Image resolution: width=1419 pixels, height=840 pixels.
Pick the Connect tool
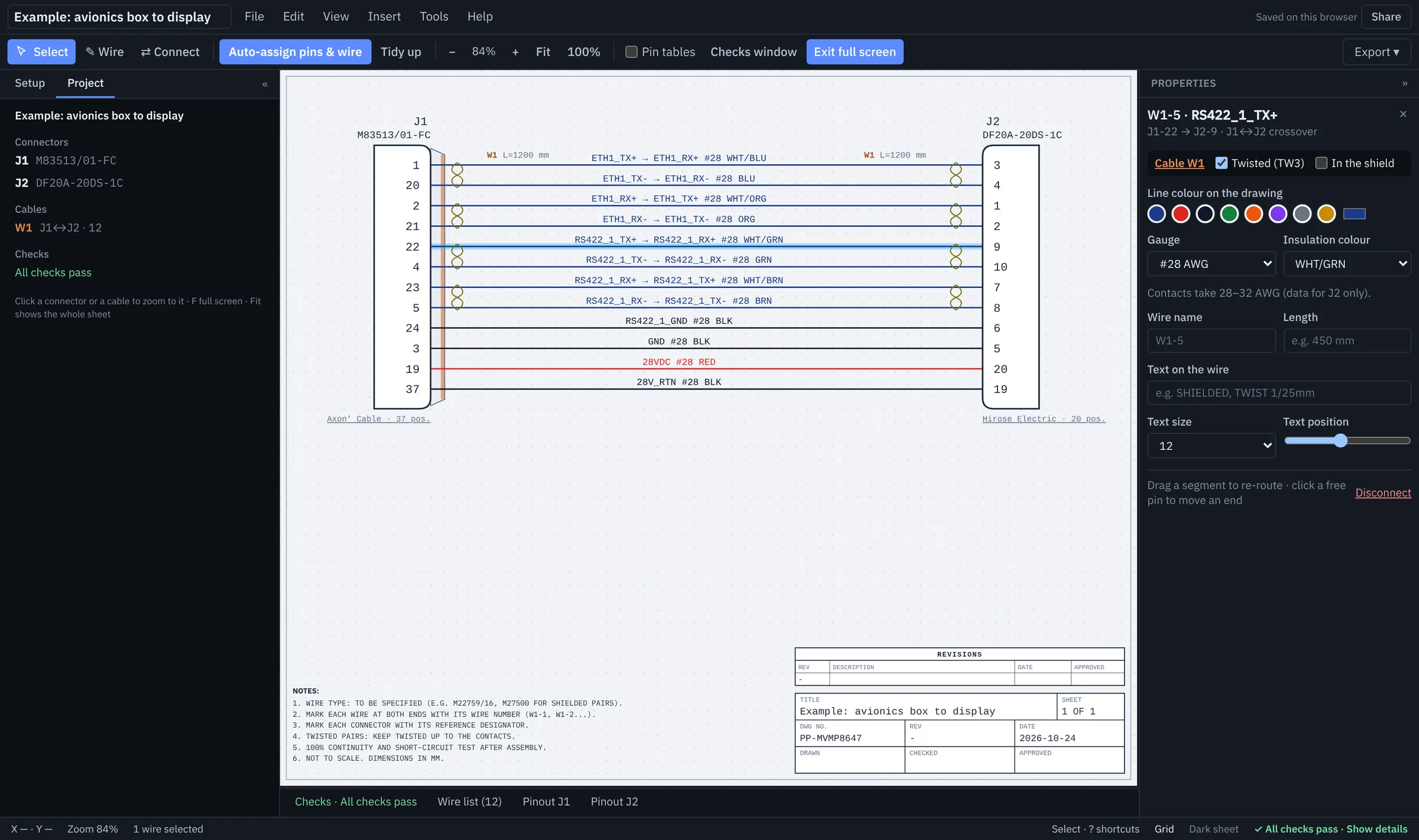coord(170,52)
